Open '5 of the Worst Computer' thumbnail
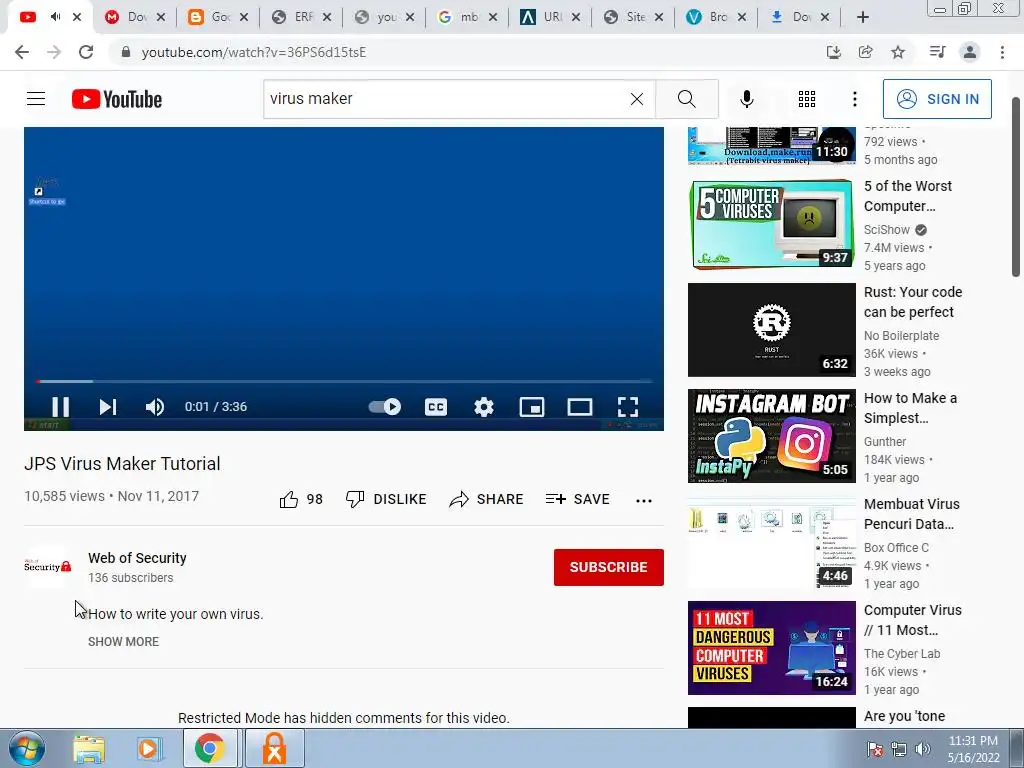This screenshot has height=768, width=1024. (x=771, y=224)
